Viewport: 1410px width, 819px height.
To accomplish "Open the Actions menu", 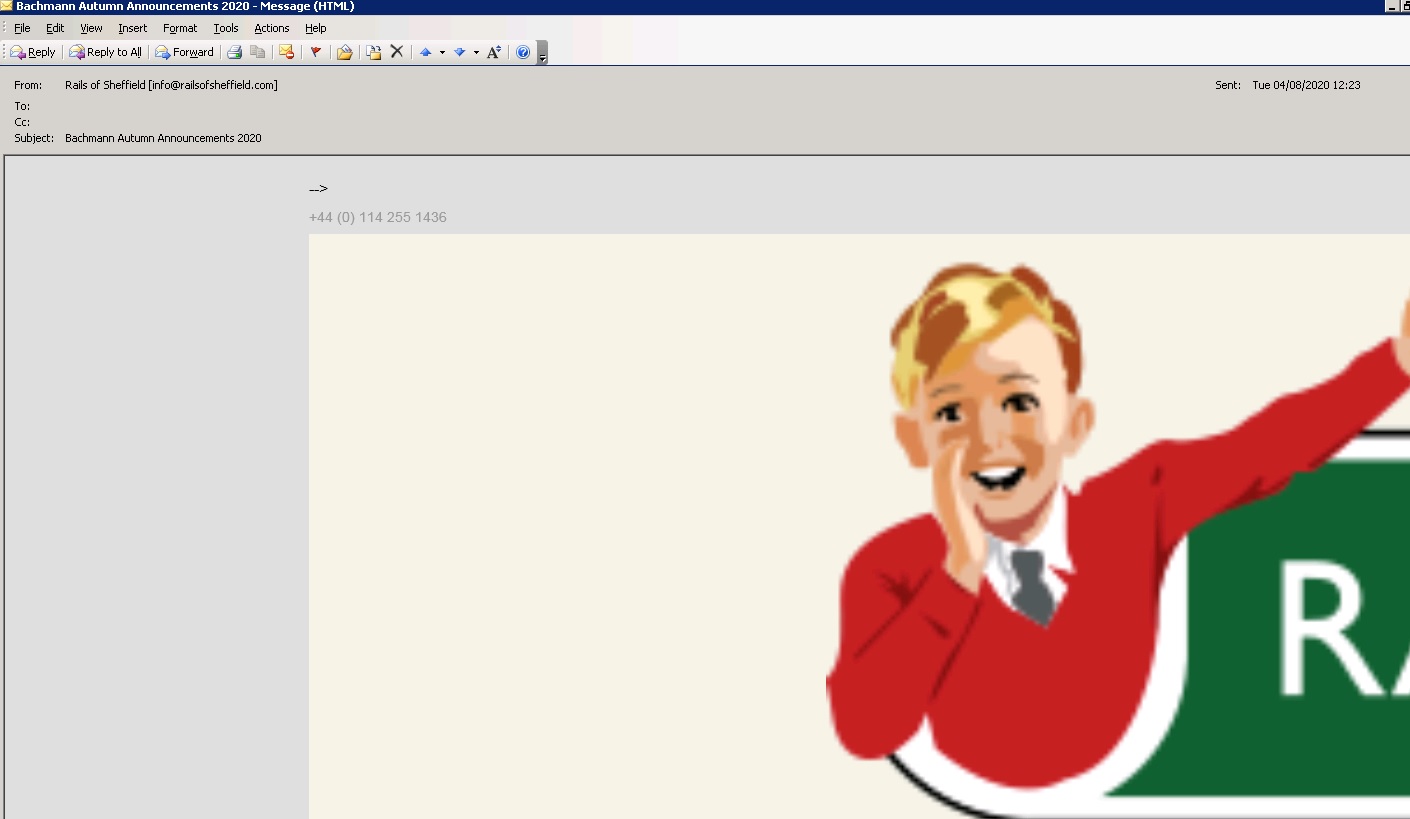I will point(272,28).
